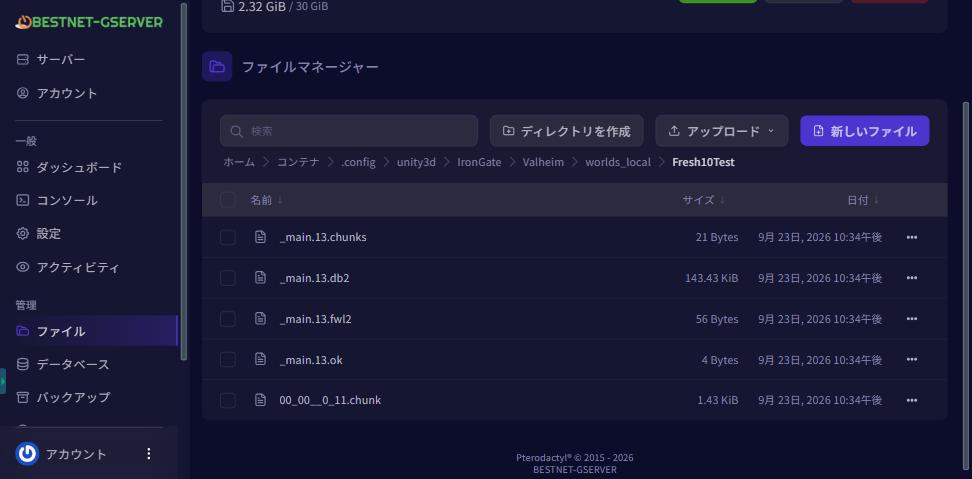Go to worlds_local in the breadcrumb
972x479 pixels.
pos(618,162)
